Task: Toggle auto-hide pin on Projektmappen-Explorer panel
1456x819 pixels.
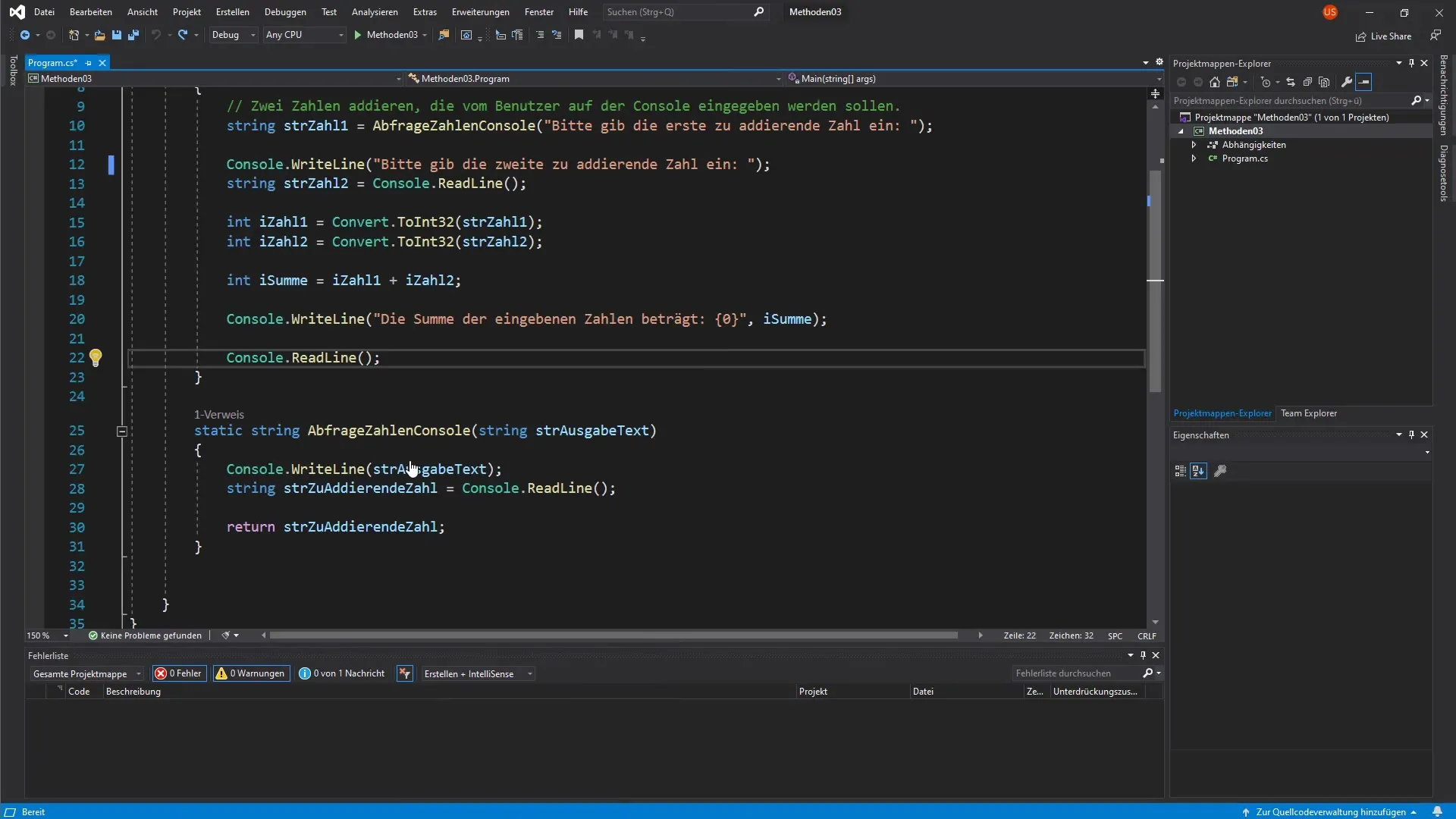Action: coord(1411,63)
